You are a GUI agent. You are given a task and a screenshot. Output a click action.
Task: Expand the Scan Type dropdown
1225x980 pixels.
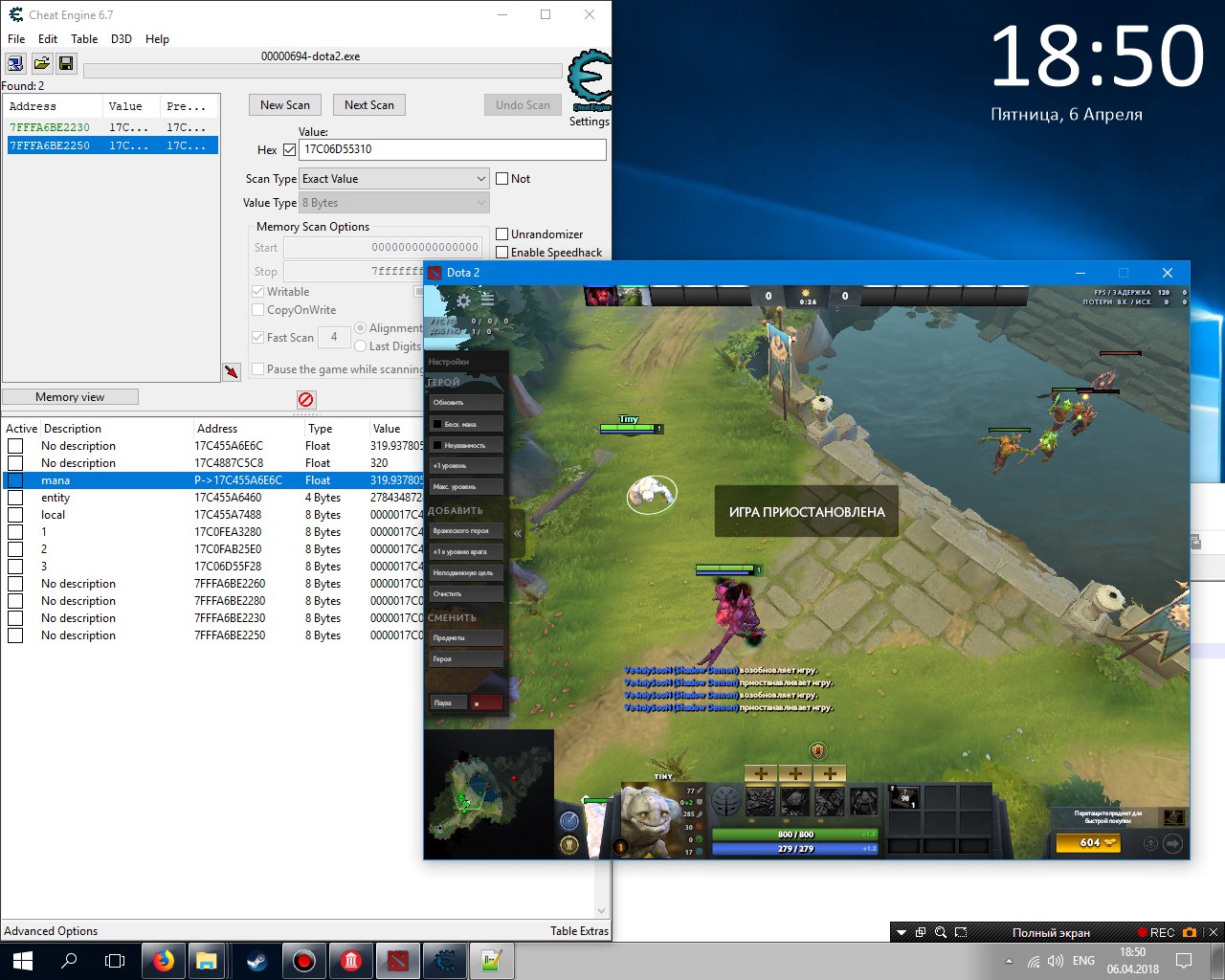pyautogui.click(x=394, y=179)
